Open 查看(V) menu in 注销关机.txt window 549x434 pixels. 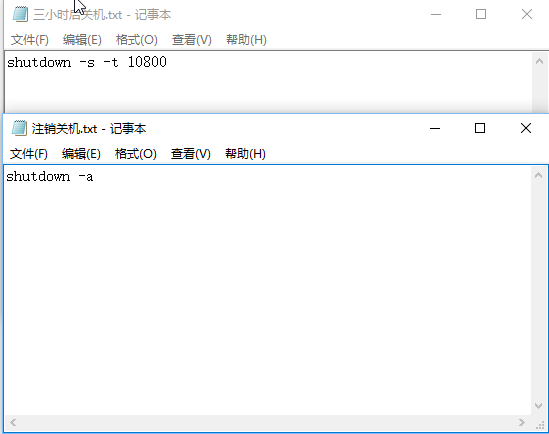click(191, 154)
